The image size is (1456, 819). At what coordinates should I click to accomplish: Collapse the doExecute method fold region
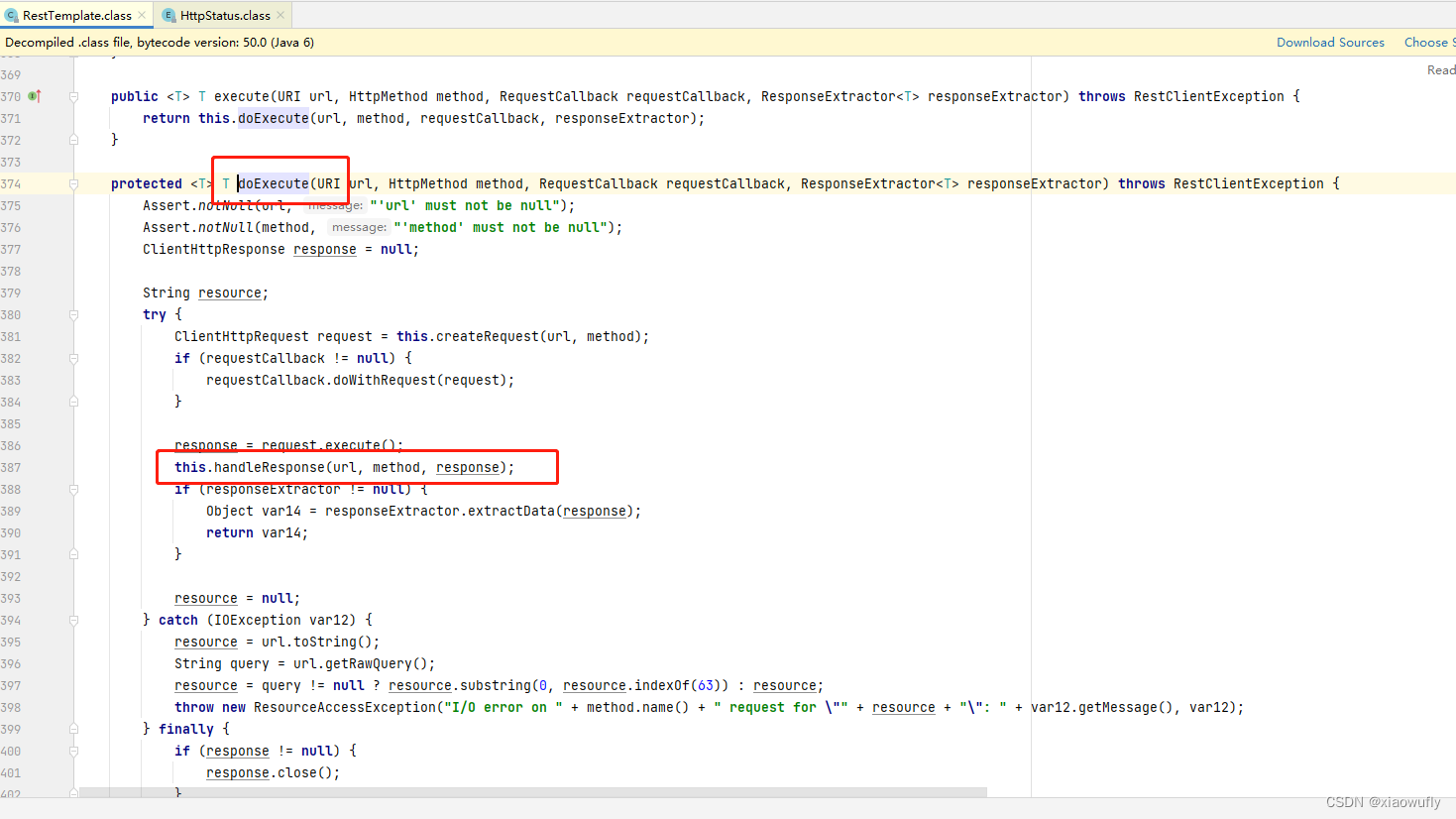pyautogui.click(x=72, y=183)
